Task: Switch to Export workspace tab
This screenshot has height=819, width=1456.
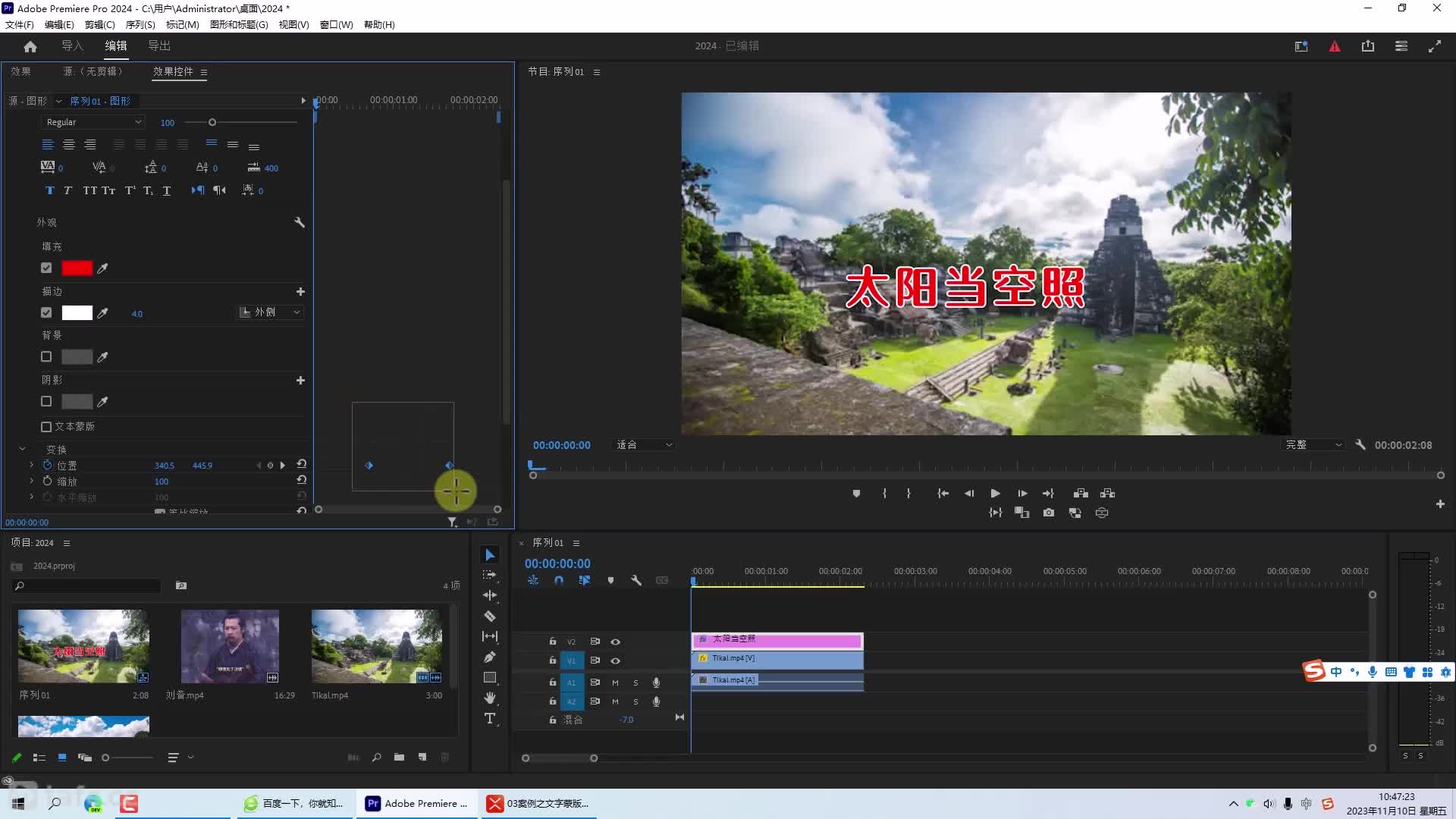Action: tap(159, 45)
